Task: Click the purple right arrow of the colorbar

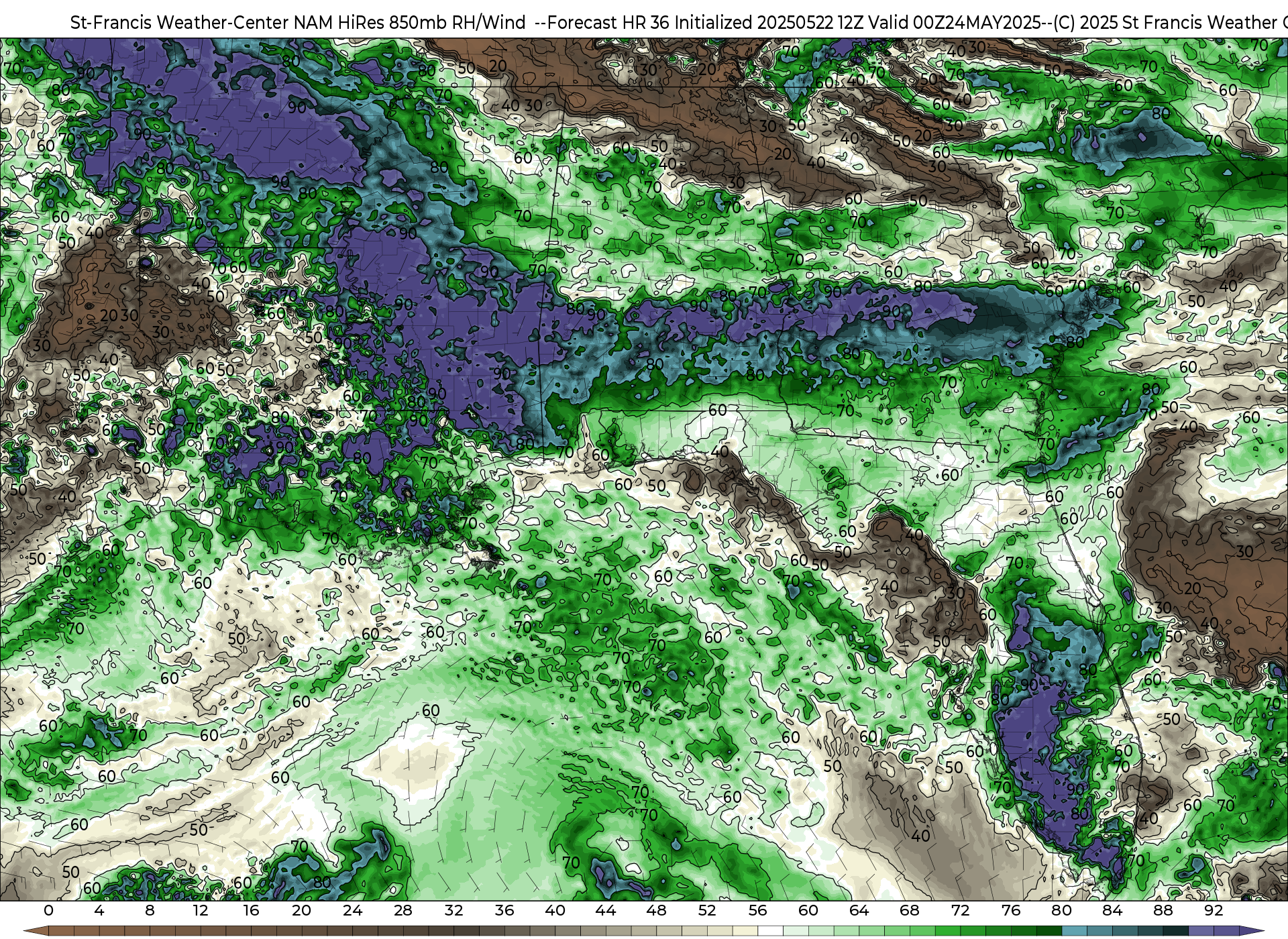Action: (x=1252, y=931)
